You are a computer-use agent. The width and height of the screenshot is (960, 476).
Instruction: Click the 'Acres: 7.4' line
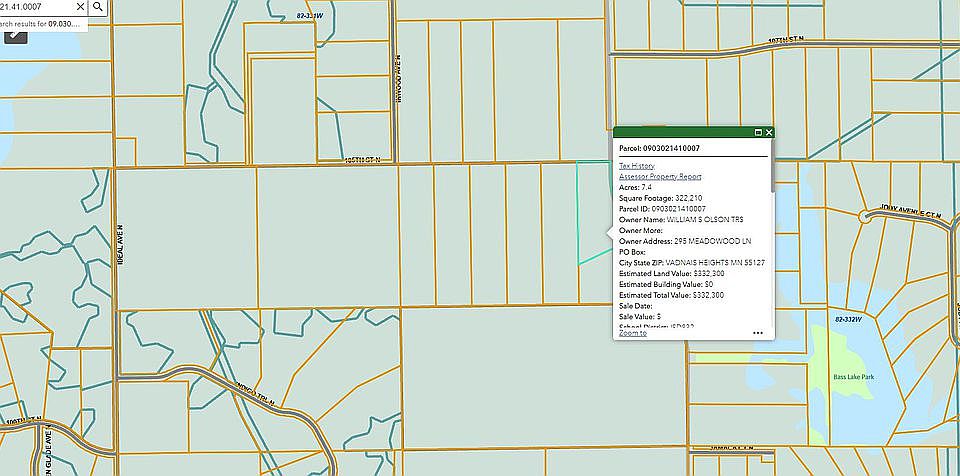636,187
